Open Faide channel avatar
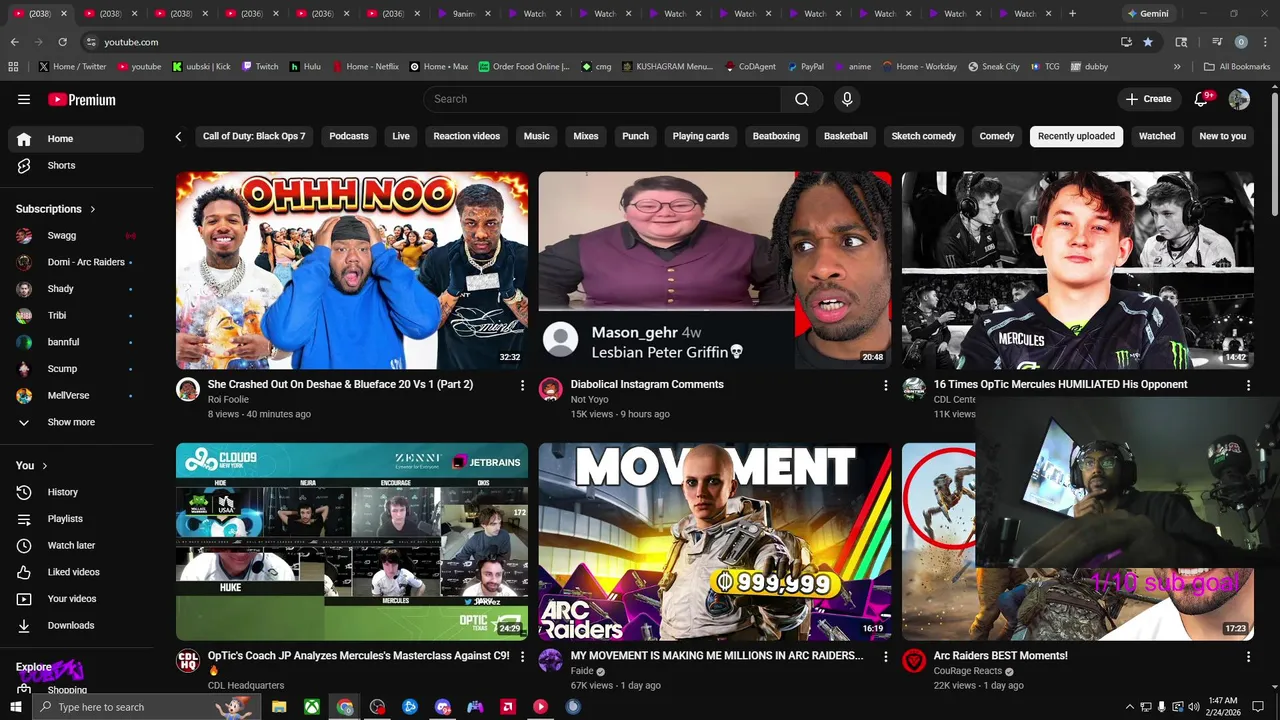1280x720 pixels. tap(551, 661)
